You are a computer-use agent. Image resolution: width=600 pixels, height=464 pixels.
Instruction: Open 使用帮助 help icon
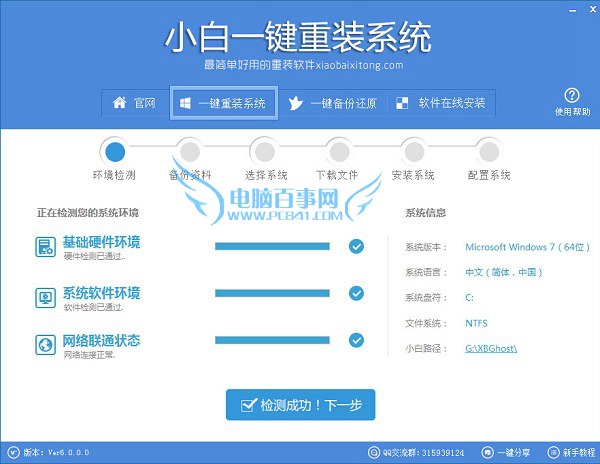pos(572,102)
